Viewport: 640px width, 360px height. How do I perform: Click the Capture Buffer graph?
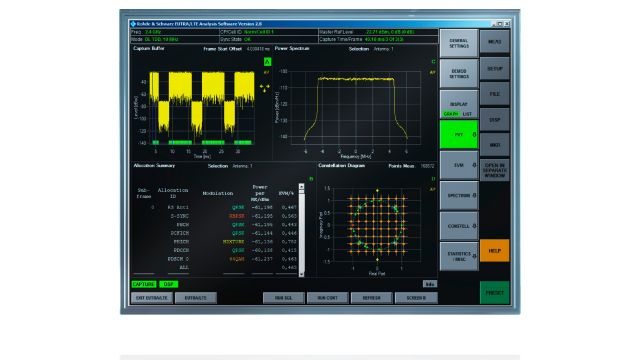[202, 108]
